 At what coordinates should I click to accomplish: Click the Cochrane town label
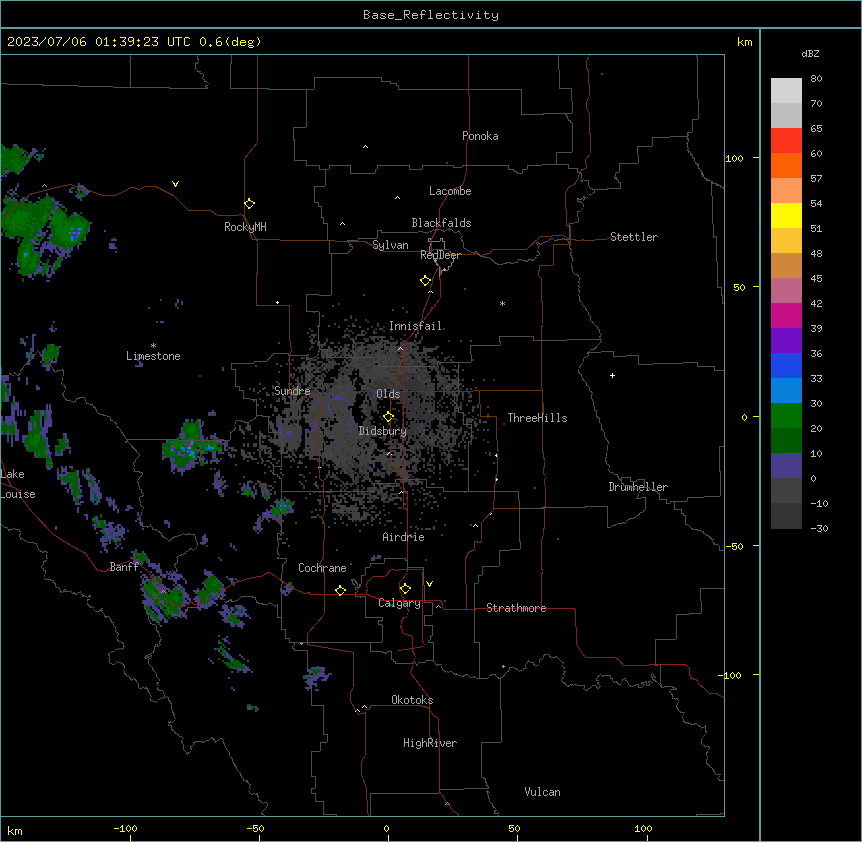(322, 568)
